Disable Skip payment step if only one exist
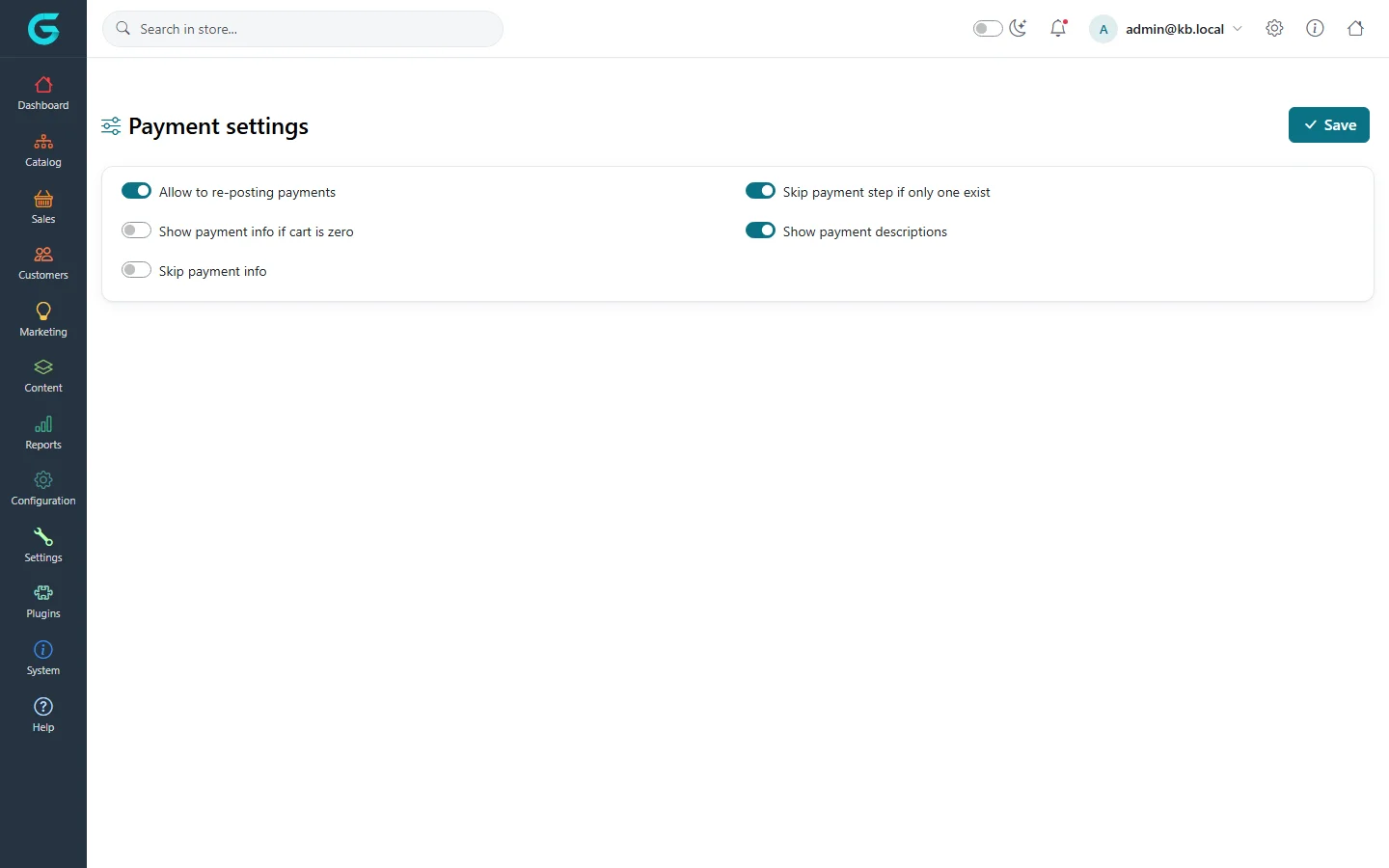This screenshot has height=868, width=1389. tap(760, 191)
